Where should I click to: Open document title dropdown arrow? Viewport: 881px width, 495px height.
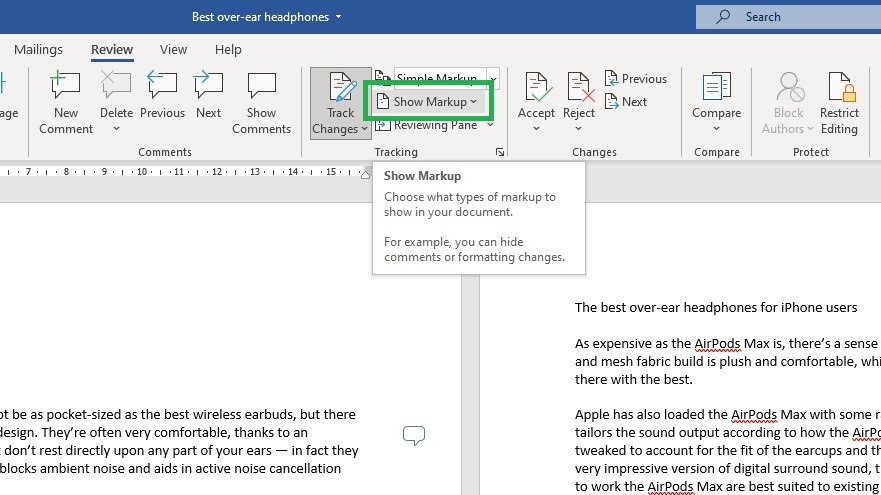pyautogui.click(x=338, y=17)
